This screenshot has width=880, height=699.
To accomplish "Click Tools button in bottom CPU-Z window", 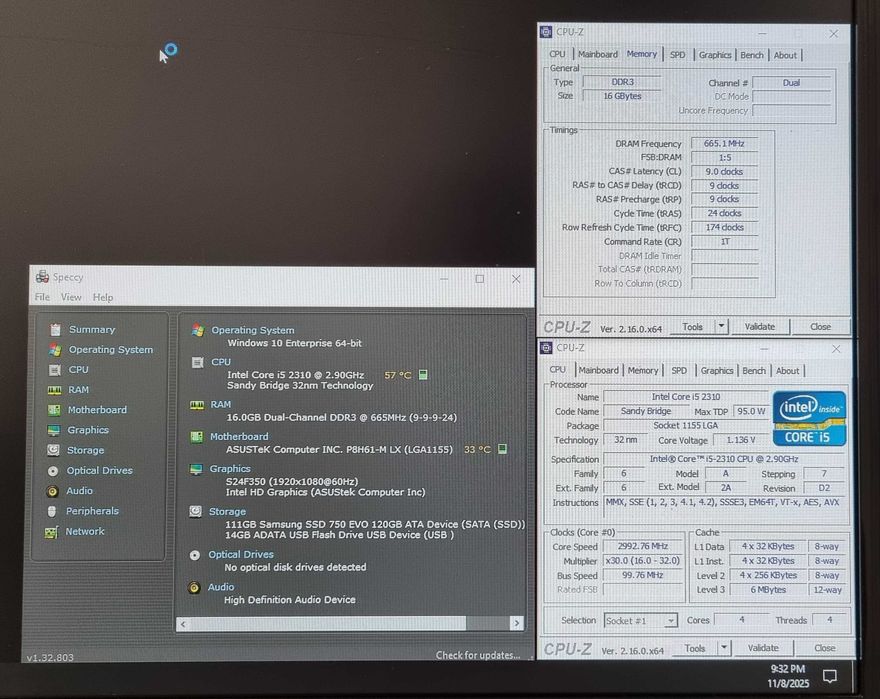I will tap(695, 648).
